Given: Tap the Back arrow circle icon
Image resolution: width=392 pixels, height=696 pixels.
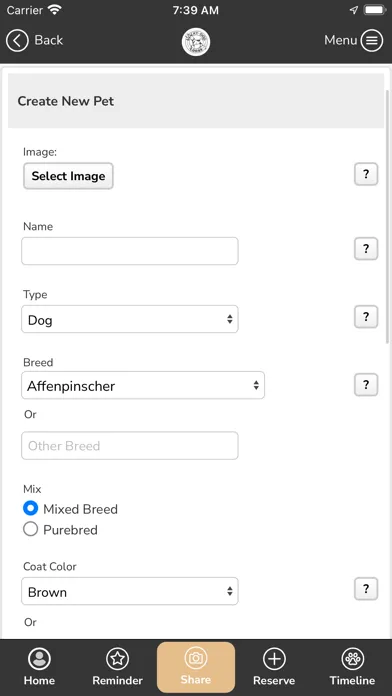Looking at the screenshot, I should [17, 40].
